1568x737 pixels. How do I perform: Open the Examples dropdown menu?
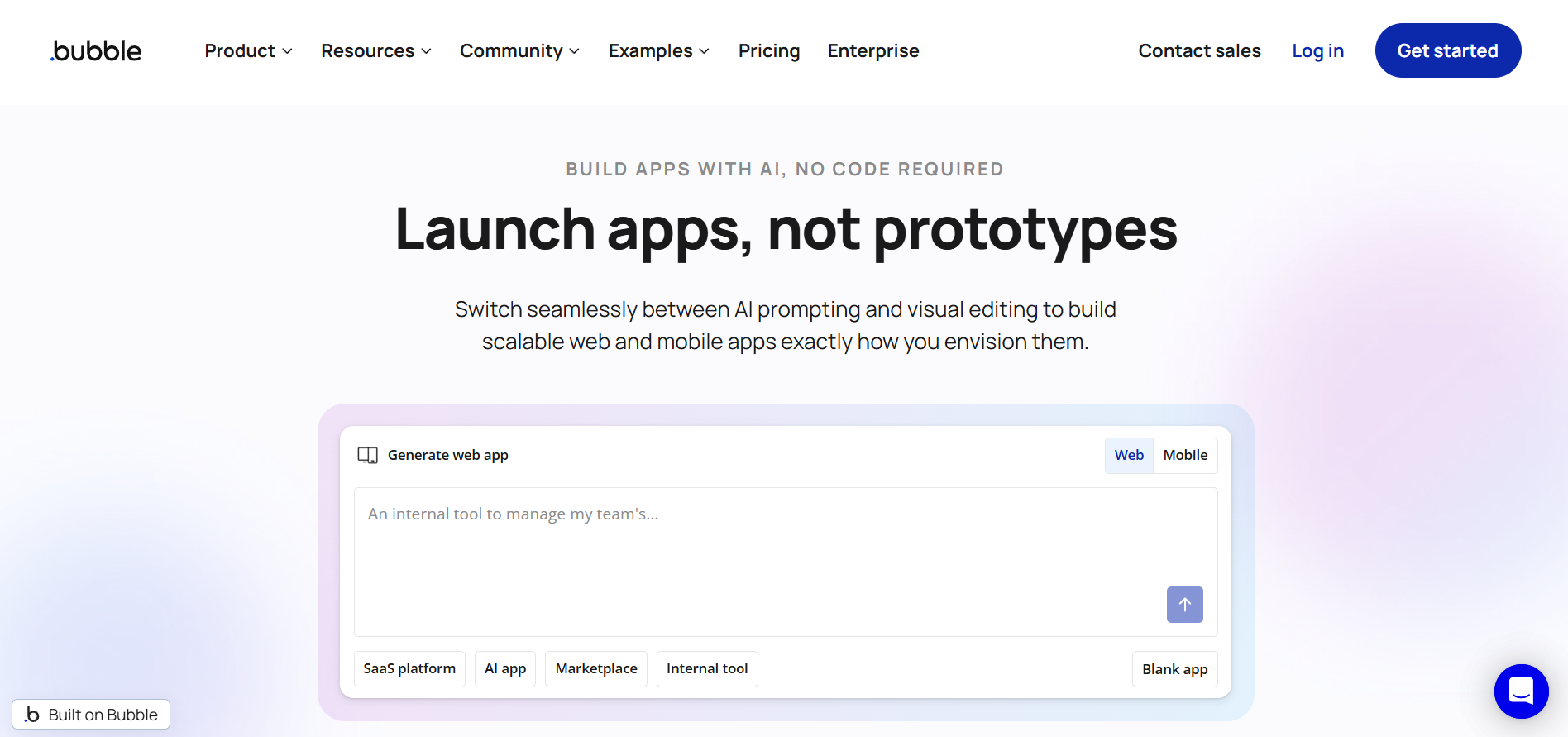(x=659, y=51)
